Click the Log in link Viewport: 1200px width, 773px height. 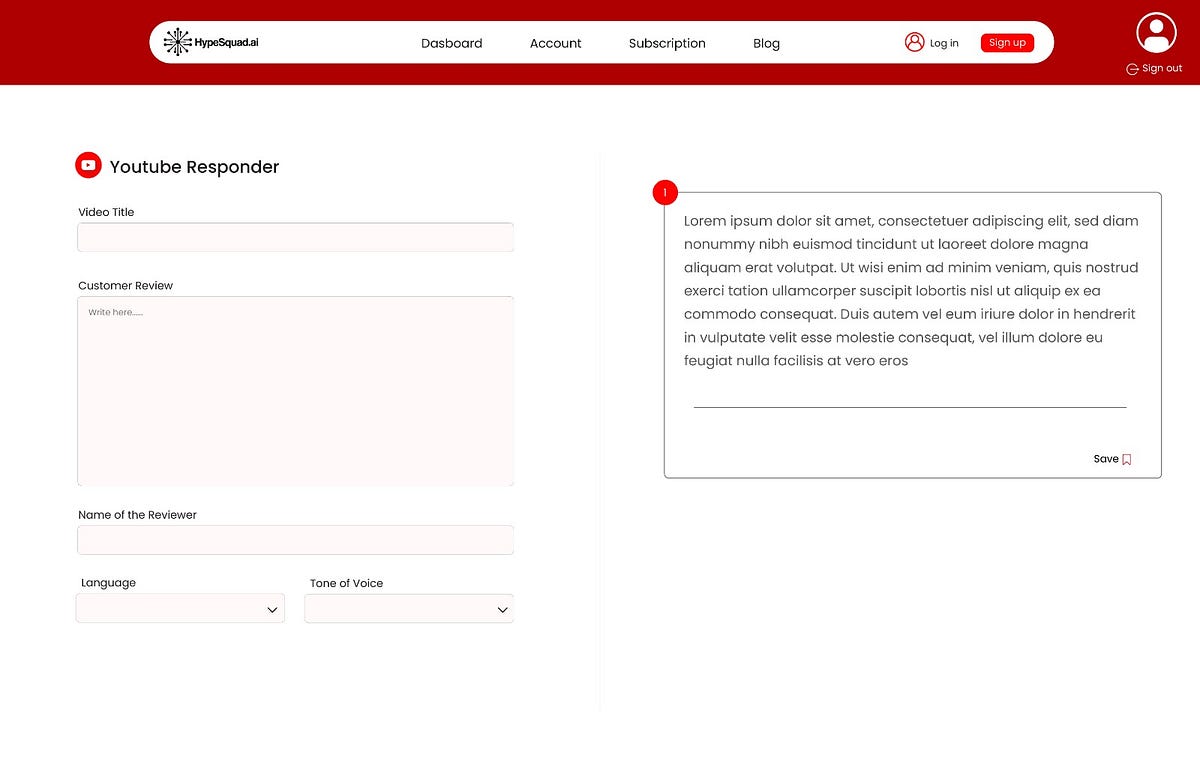(x=942, y=42)
